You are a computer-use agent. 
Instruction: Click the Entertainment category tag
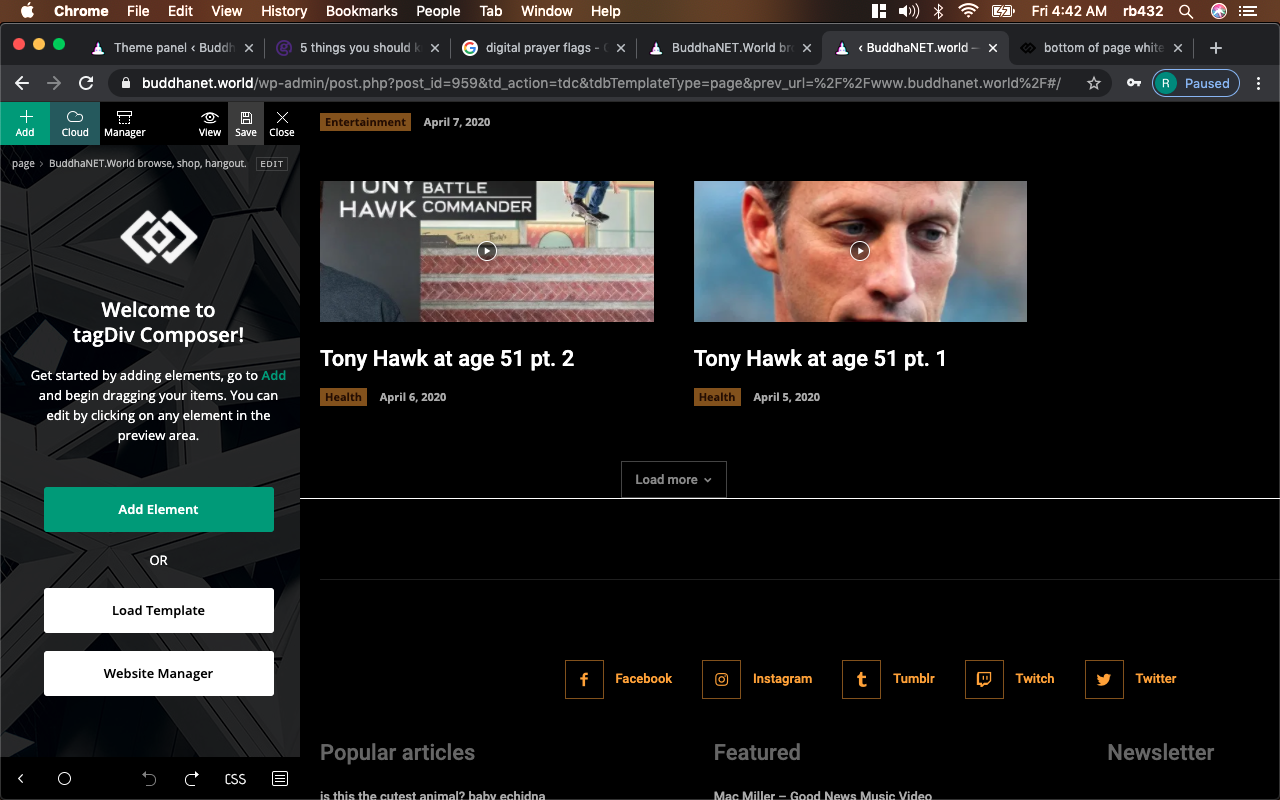pos(365,122)
